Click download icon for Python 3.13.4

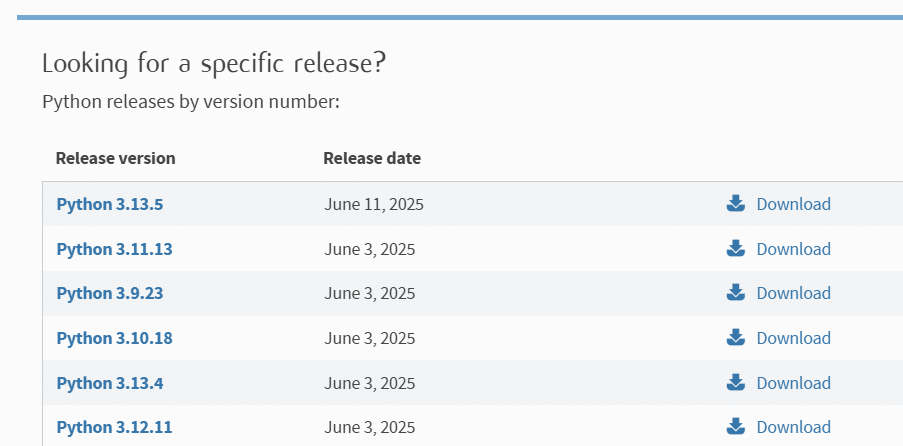[x=736, y=382]
